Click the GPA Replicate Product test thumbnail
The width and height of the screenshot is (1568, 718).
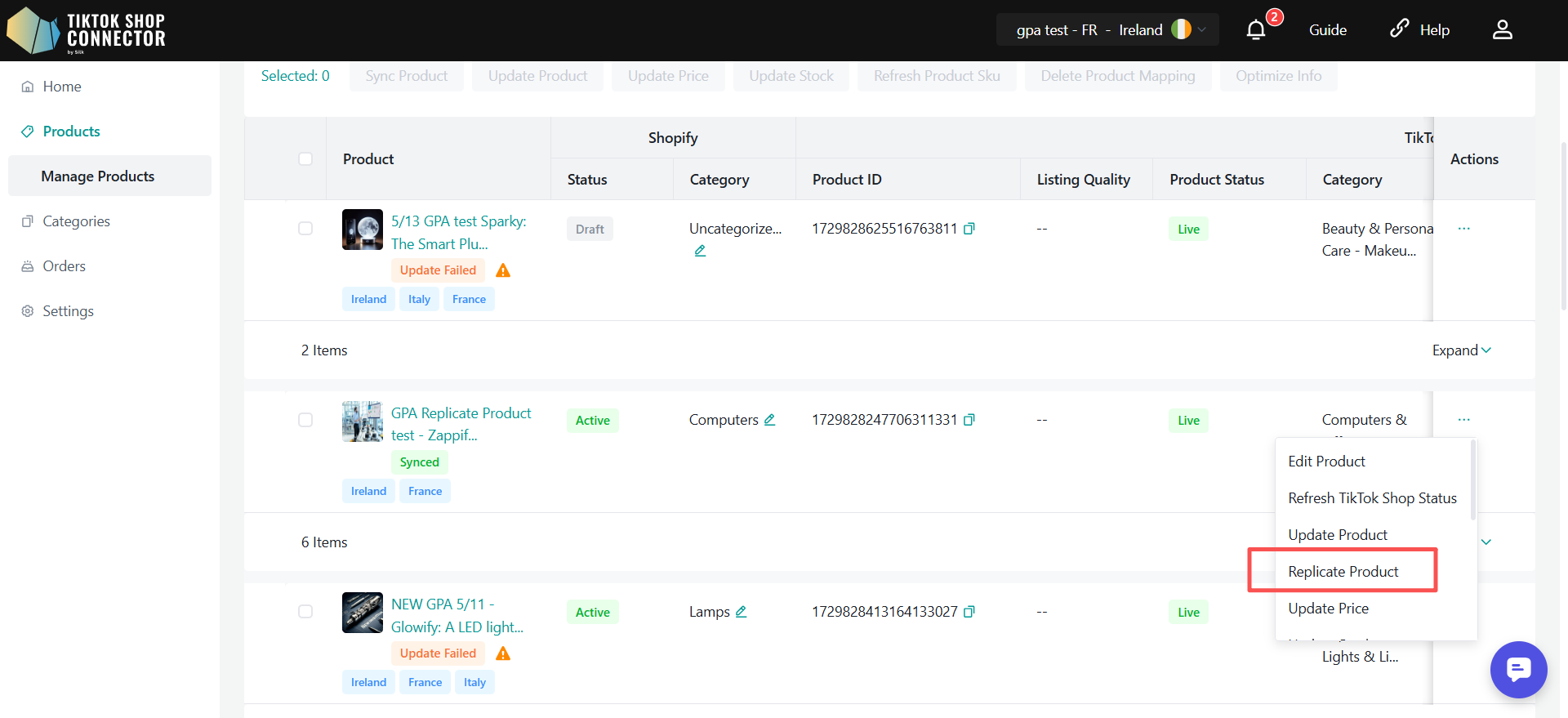[363, 421]
